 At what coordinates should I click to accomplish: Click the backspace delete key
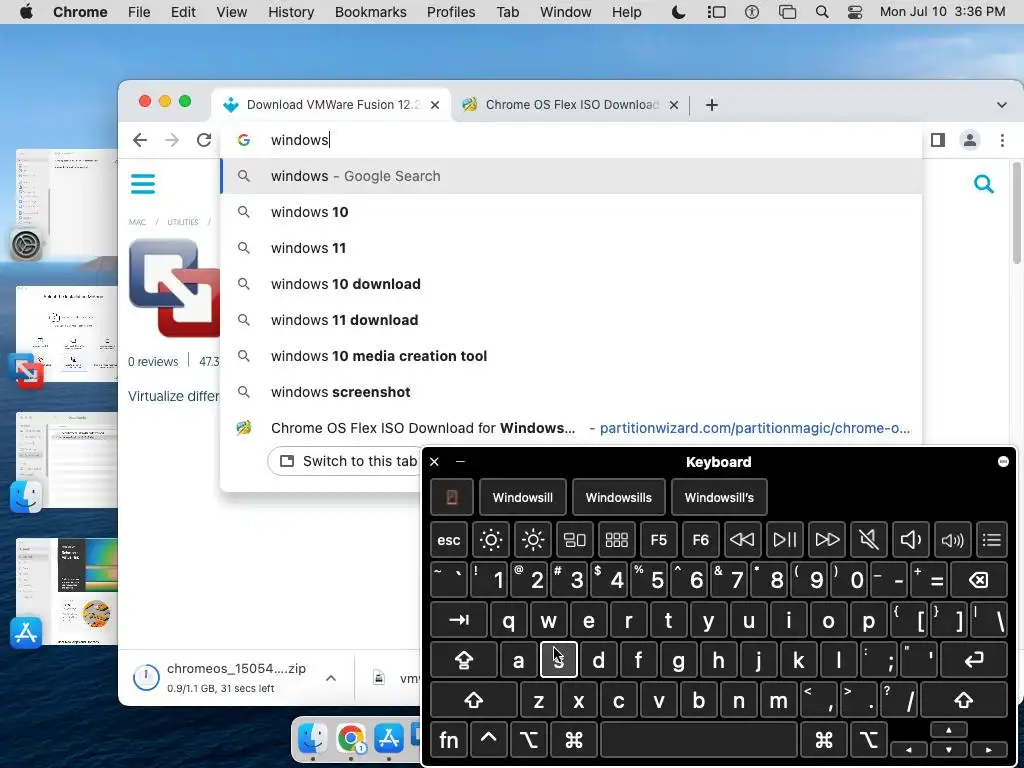coord(979,580)
